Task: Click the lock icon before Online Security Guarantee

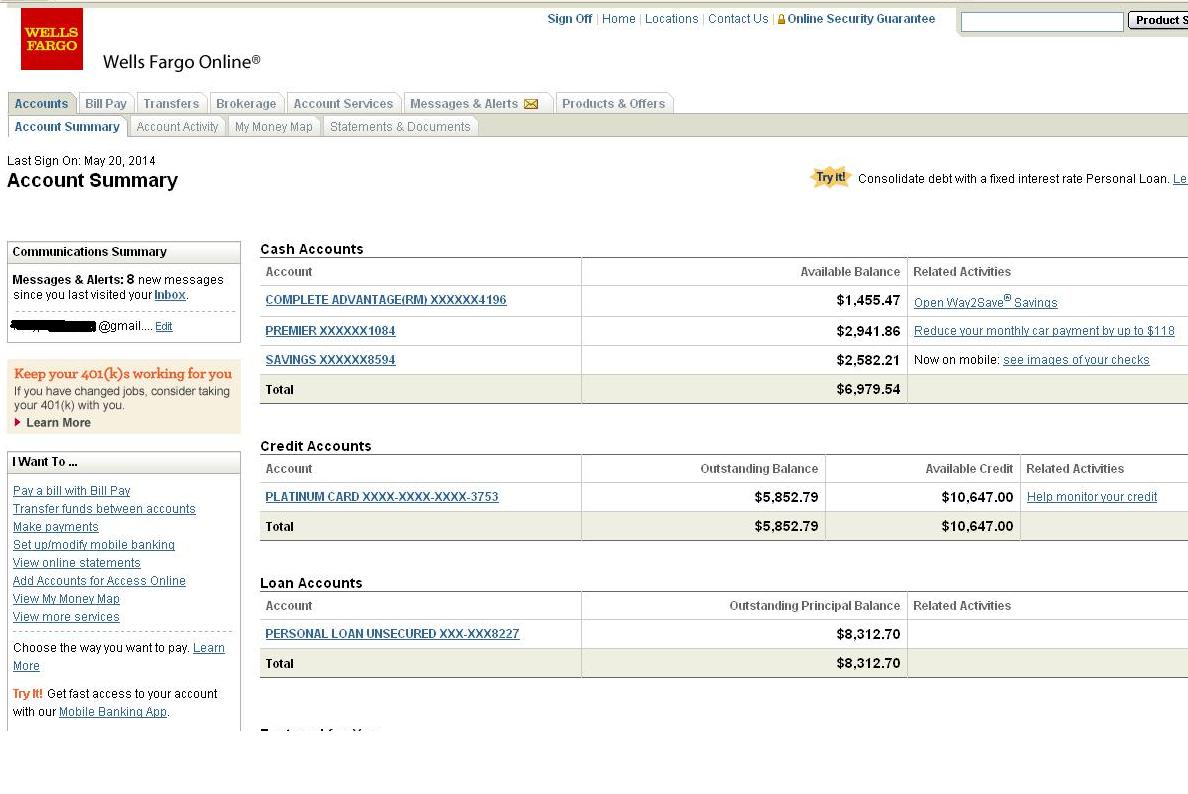Action: [x=781, y=19]
